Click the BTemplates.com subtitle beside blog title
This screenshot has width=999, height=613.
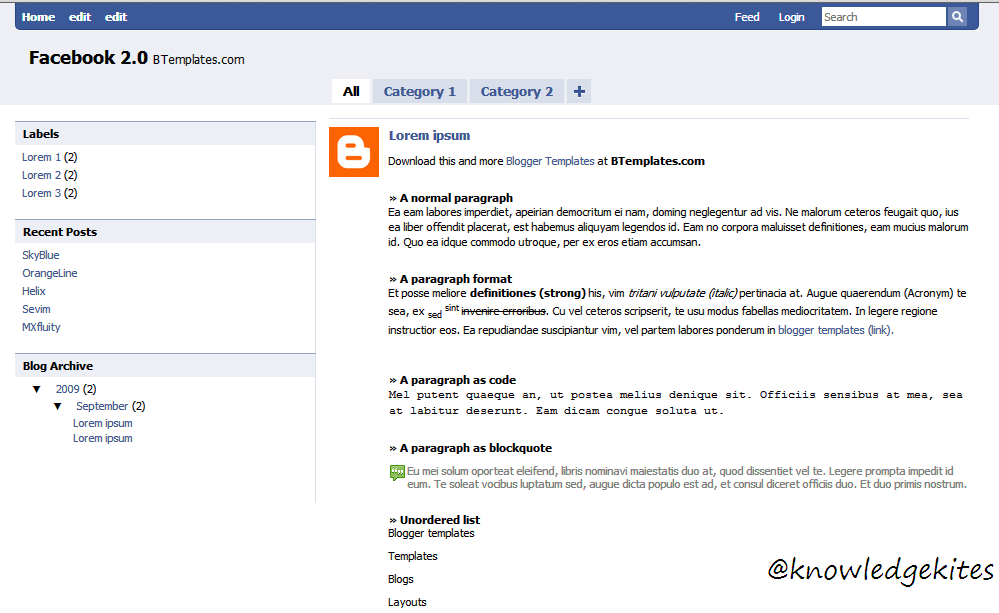[199, 60]
